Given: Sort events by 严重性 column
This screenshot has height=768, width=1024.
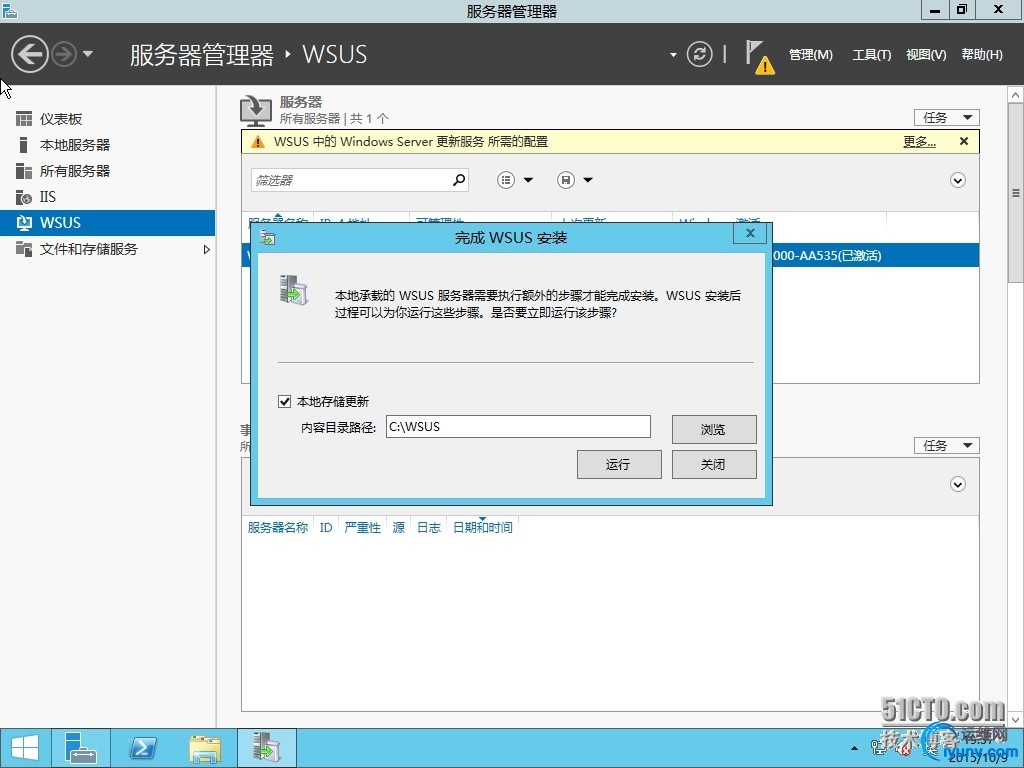Looking at the screenshot, I should pos(362,528).
